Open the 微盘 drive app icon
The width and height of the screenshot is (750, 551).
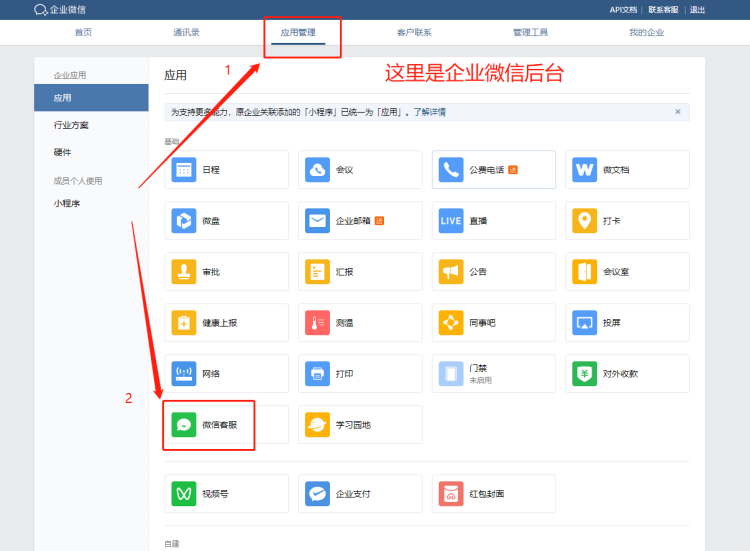[x=184, y=220]
